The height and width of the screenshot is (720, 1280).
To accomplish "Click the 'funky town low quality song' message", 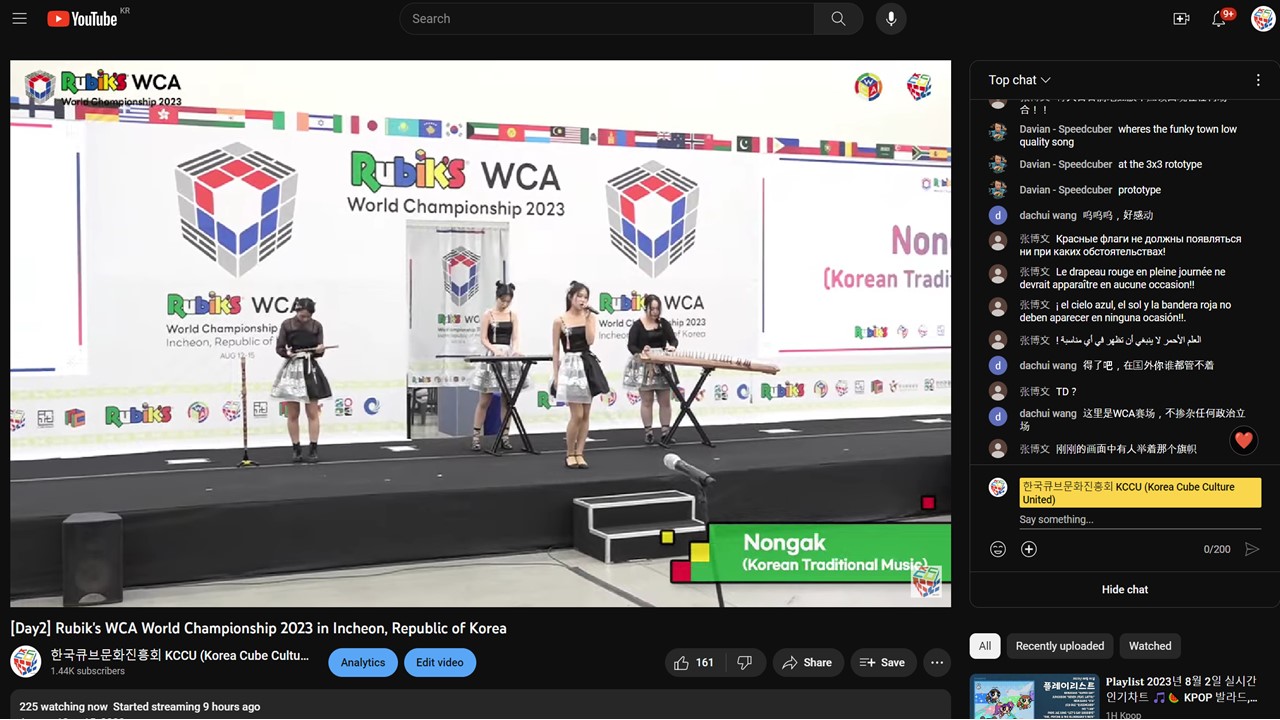I will tap(1128, 135).
